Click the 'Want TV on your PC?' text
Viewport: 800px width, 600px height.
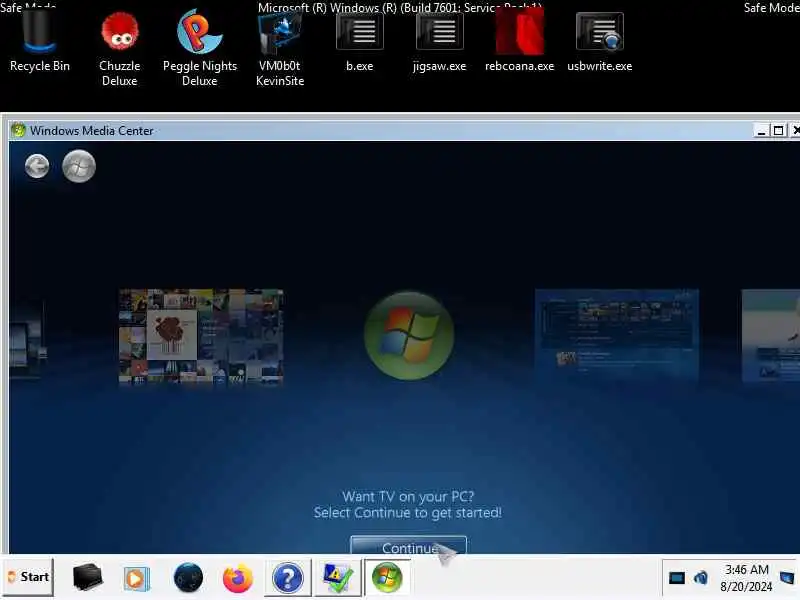[408, 496]
